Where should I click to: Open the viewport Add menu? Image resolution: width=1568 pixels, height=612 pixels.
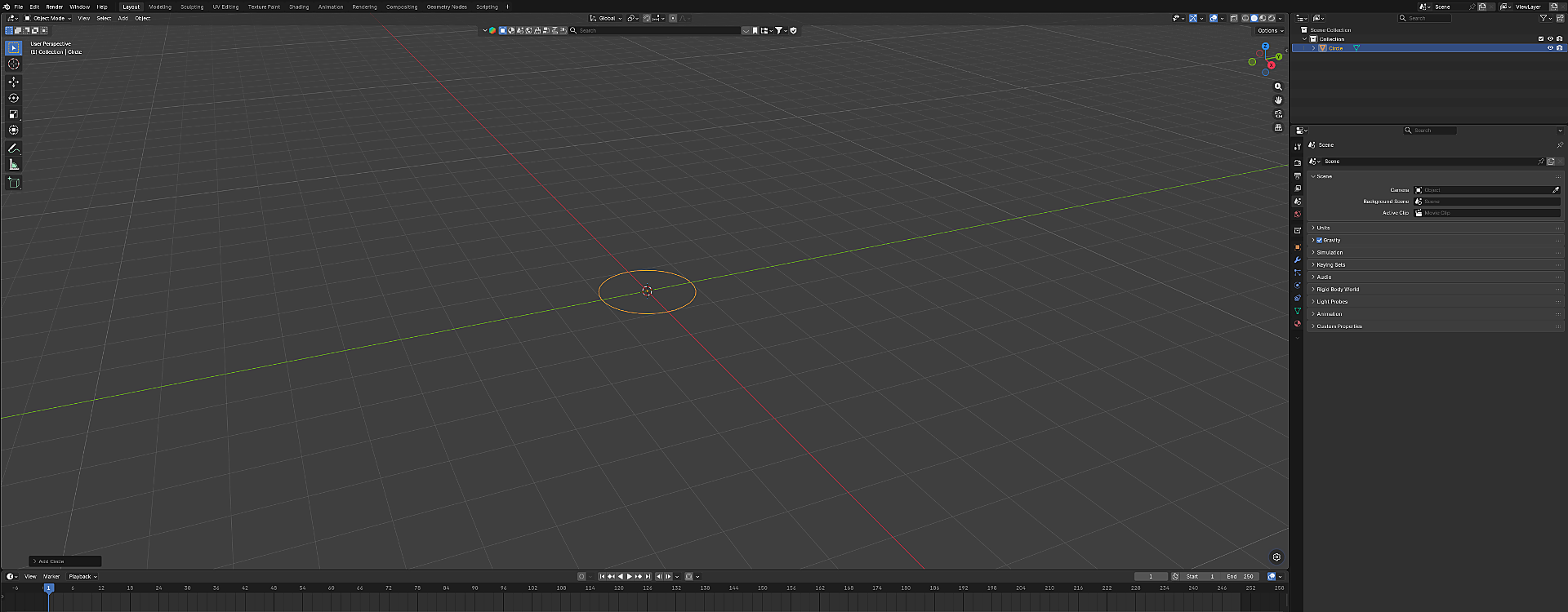click(x=122, y=18)
